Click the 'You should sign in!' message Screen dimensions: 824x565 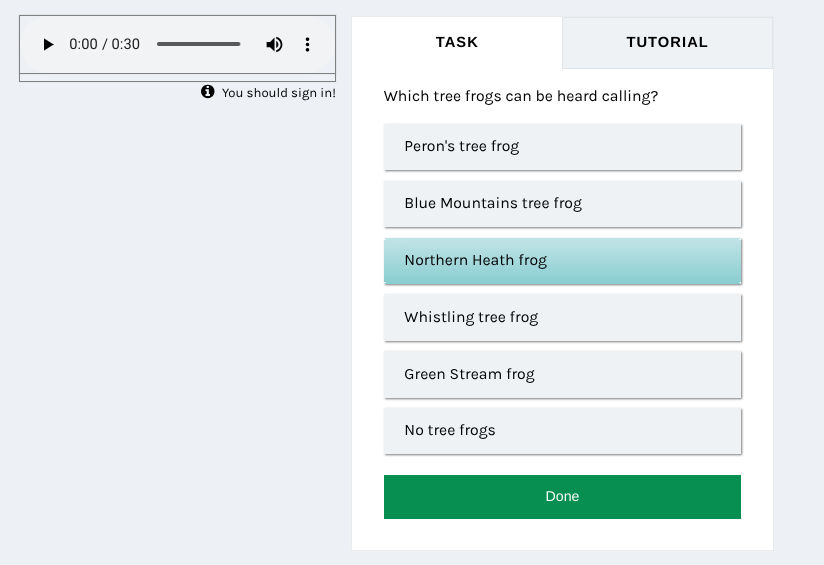point(278,93)
